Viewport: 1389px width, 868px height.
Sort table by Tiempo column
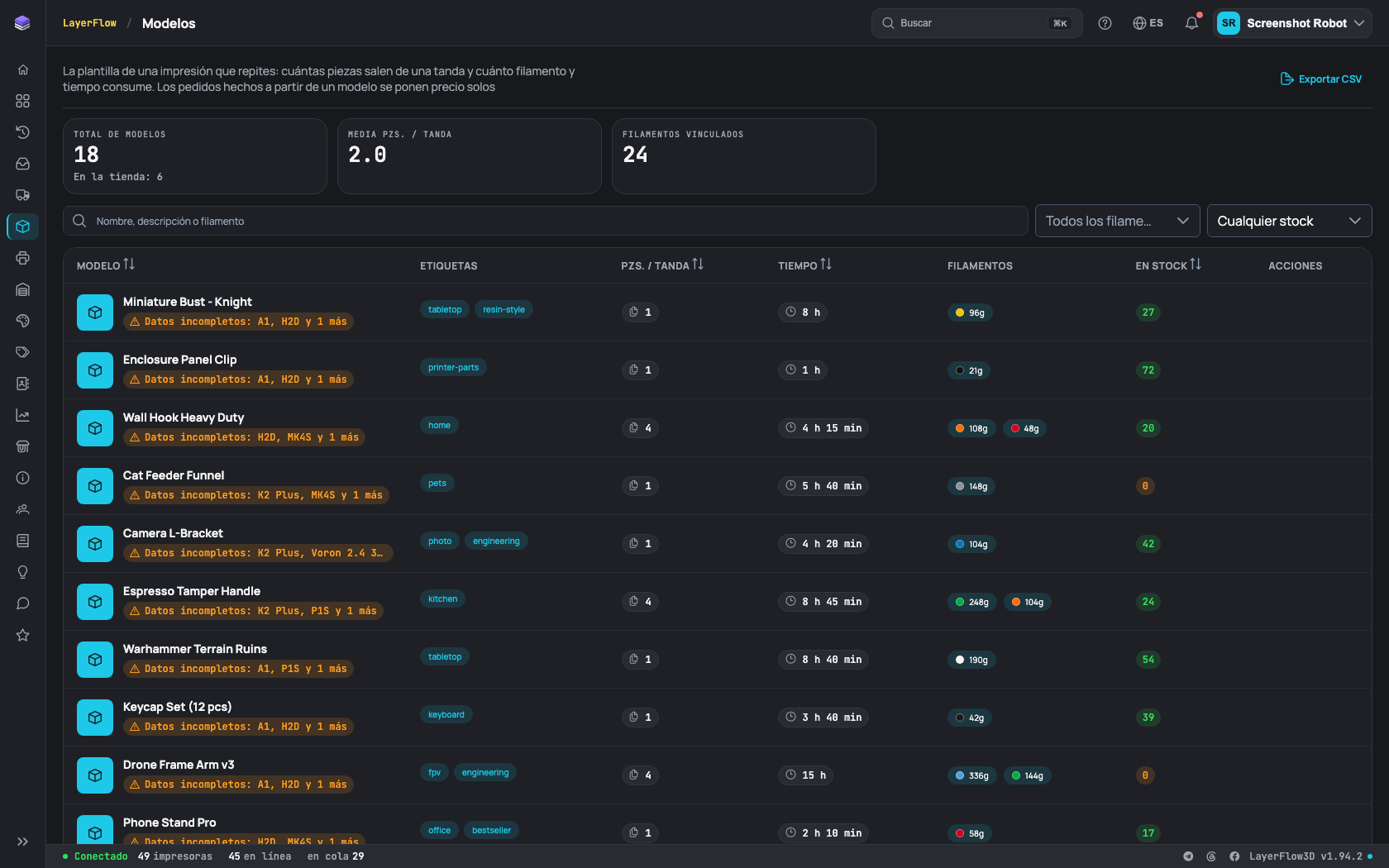804,265
